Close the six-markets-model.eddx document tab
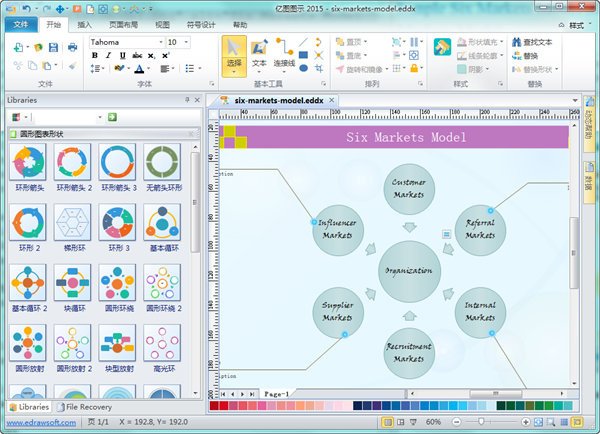The width and height of the screenshot is (600, 434). pos(331,101)
